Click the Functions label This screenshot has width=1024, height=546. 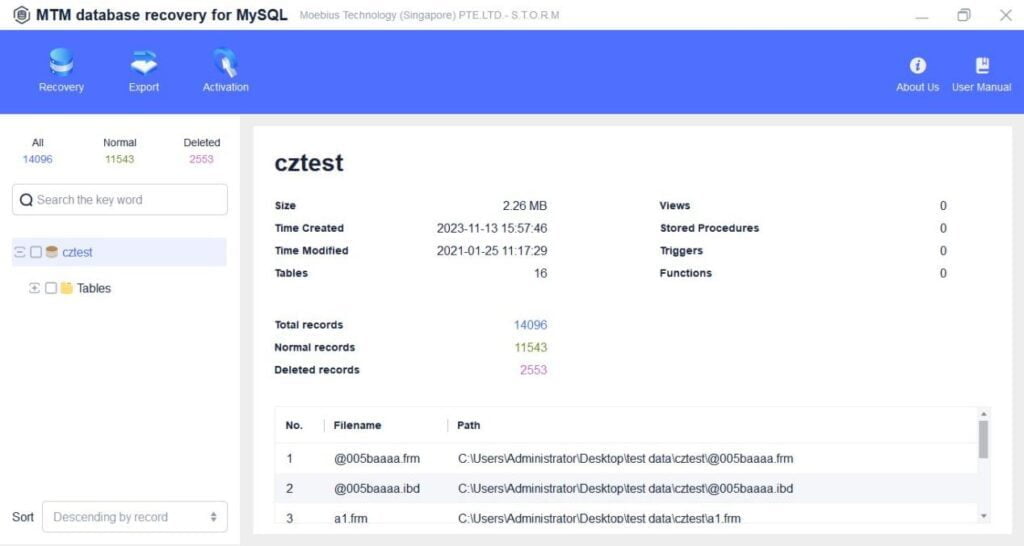(686, 273)
